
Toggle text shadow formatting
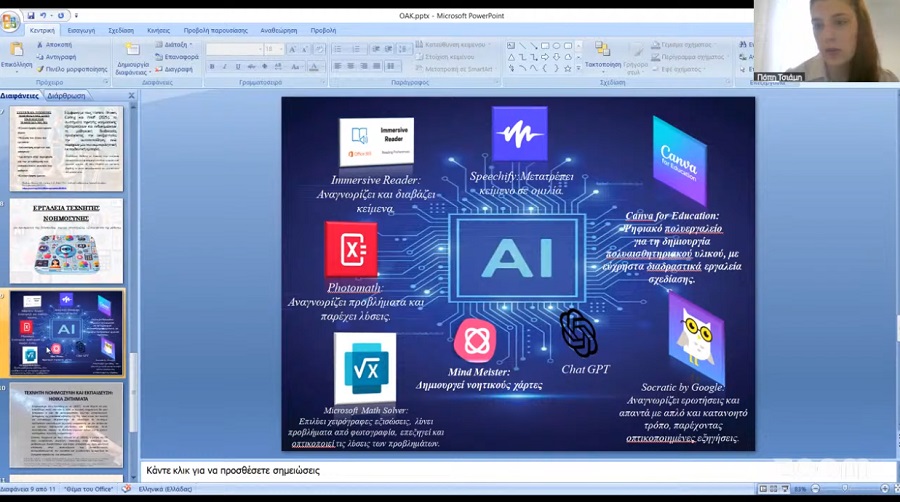[x=265, y=67]
